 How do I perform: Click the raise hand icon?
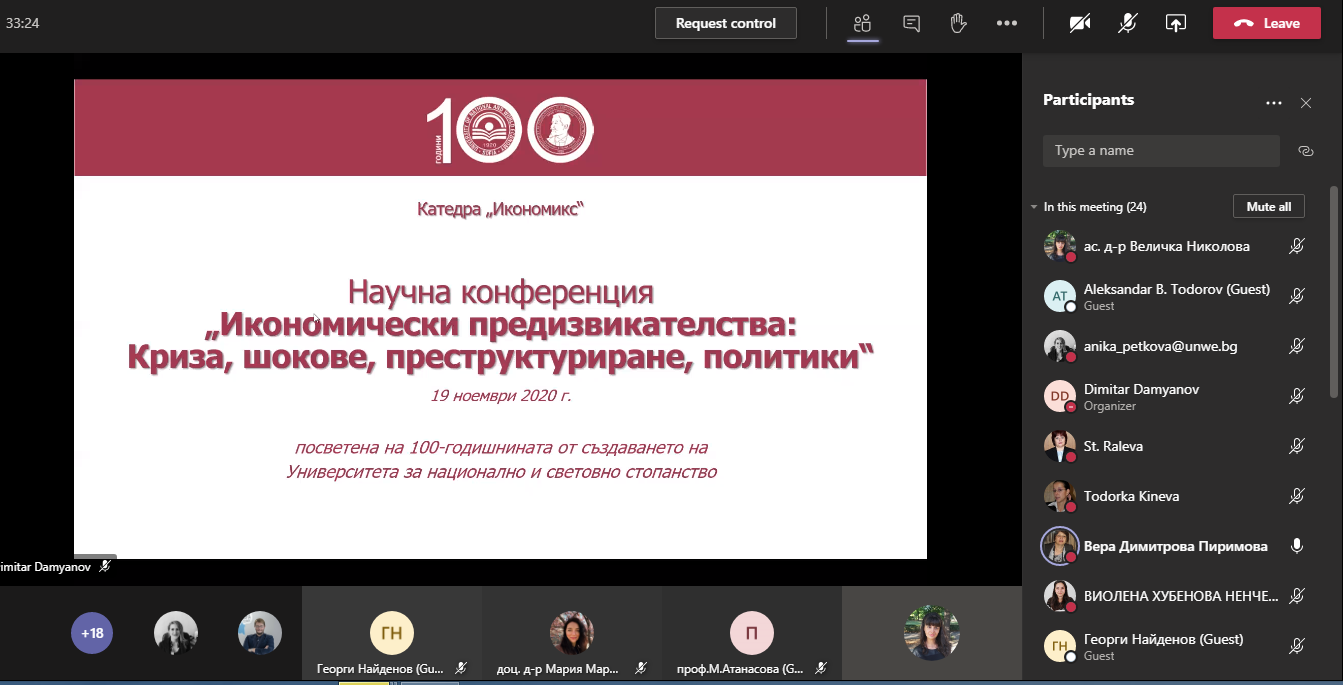pyautogui.click(x=958, y=23)
